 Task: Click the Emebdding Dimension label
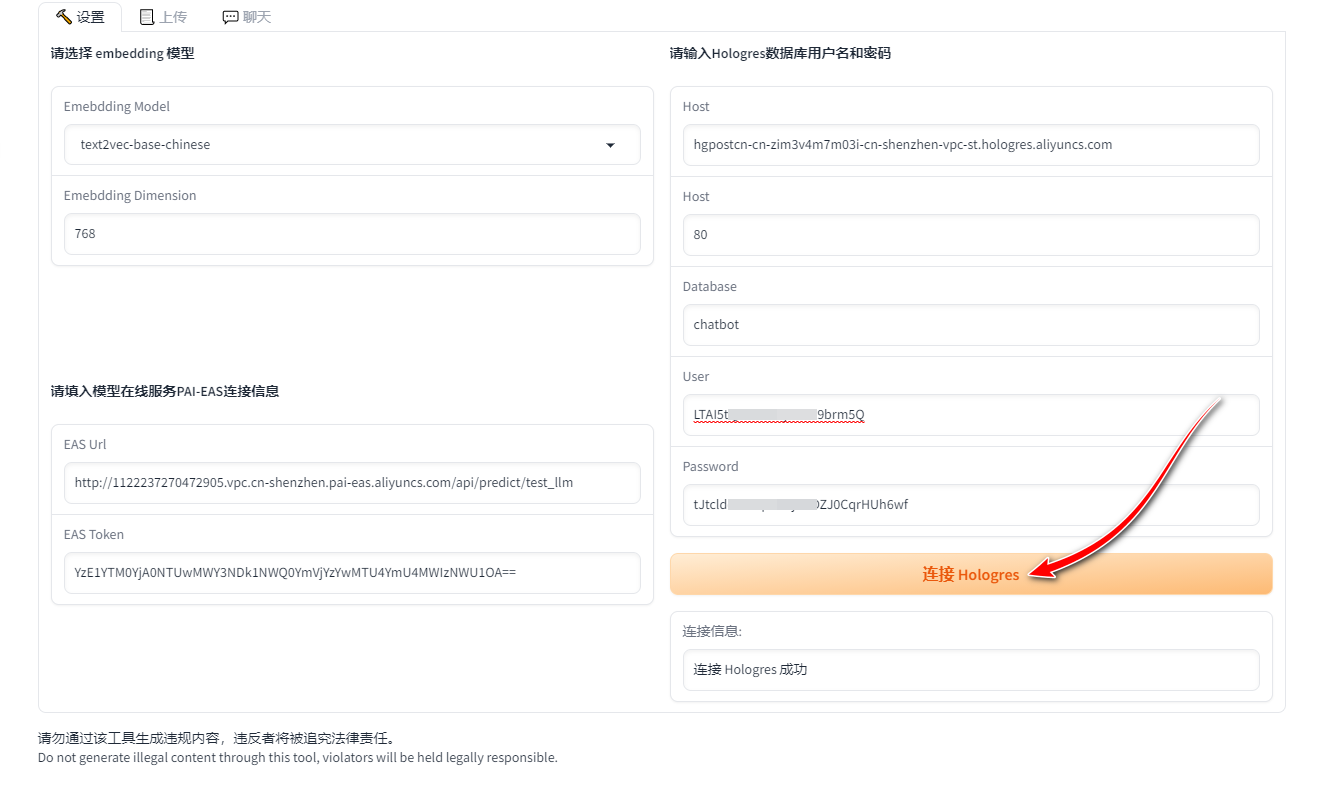point(130,196)
